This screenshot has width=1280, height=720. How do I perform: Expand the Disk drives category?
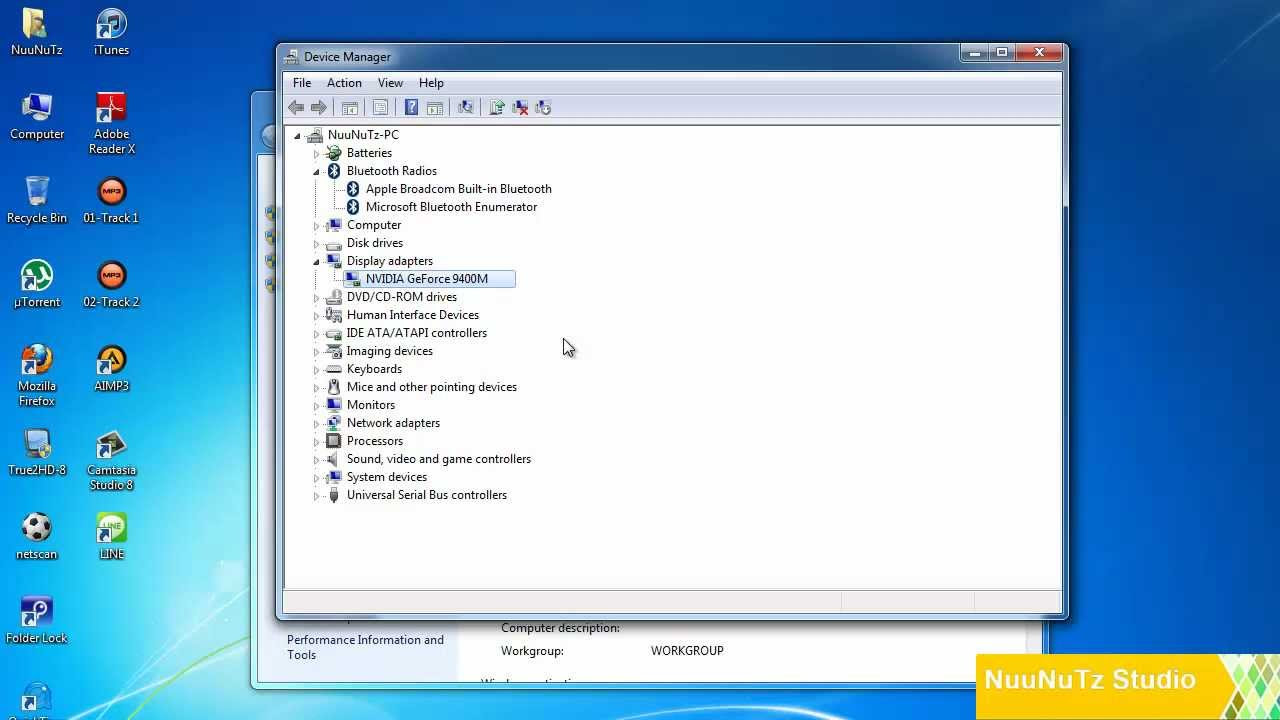[316, 243]
